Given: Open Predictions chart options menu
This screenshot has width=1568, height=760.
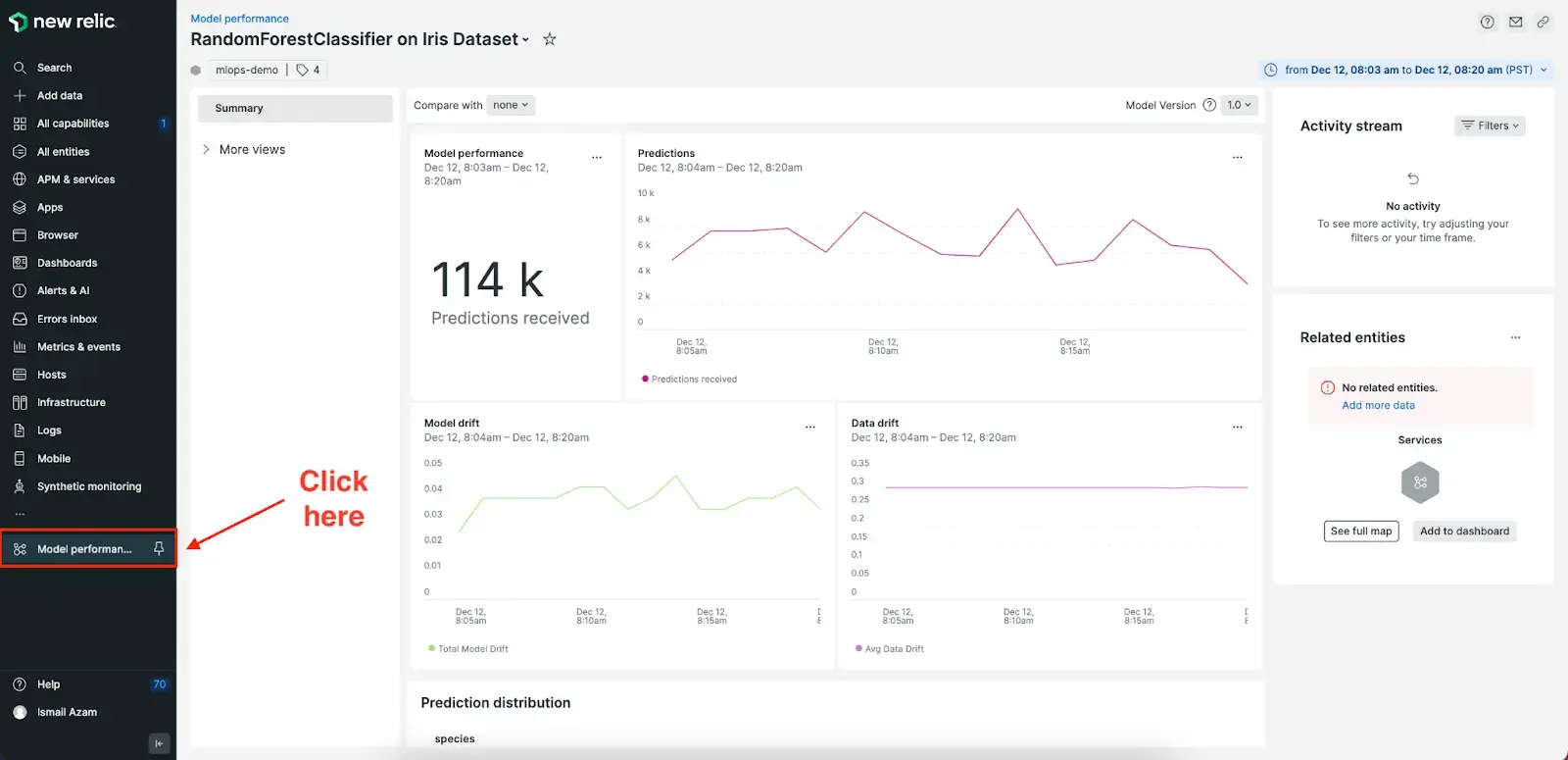Looking at the screenshot, I should pyautogui.click(x=1238, y=157).
